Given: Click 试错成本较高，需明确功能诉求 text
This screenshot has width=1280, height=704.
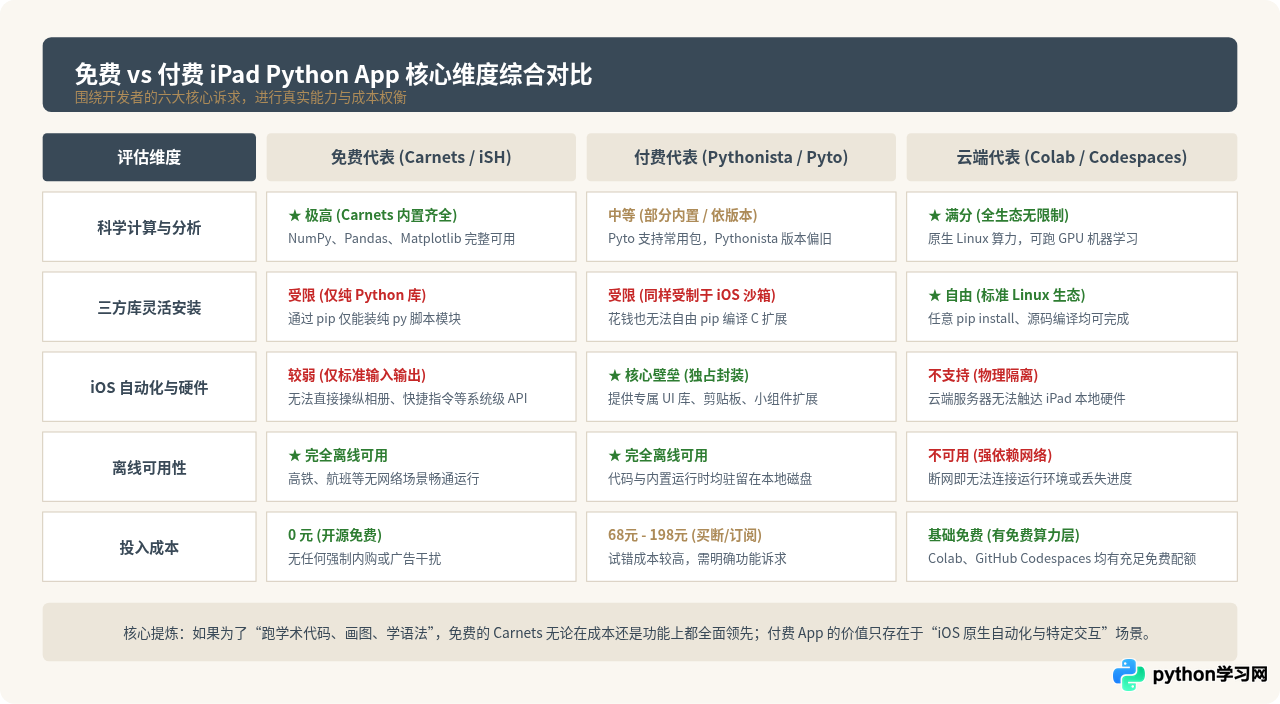Looking at the screenshot, I should [697, 559].
